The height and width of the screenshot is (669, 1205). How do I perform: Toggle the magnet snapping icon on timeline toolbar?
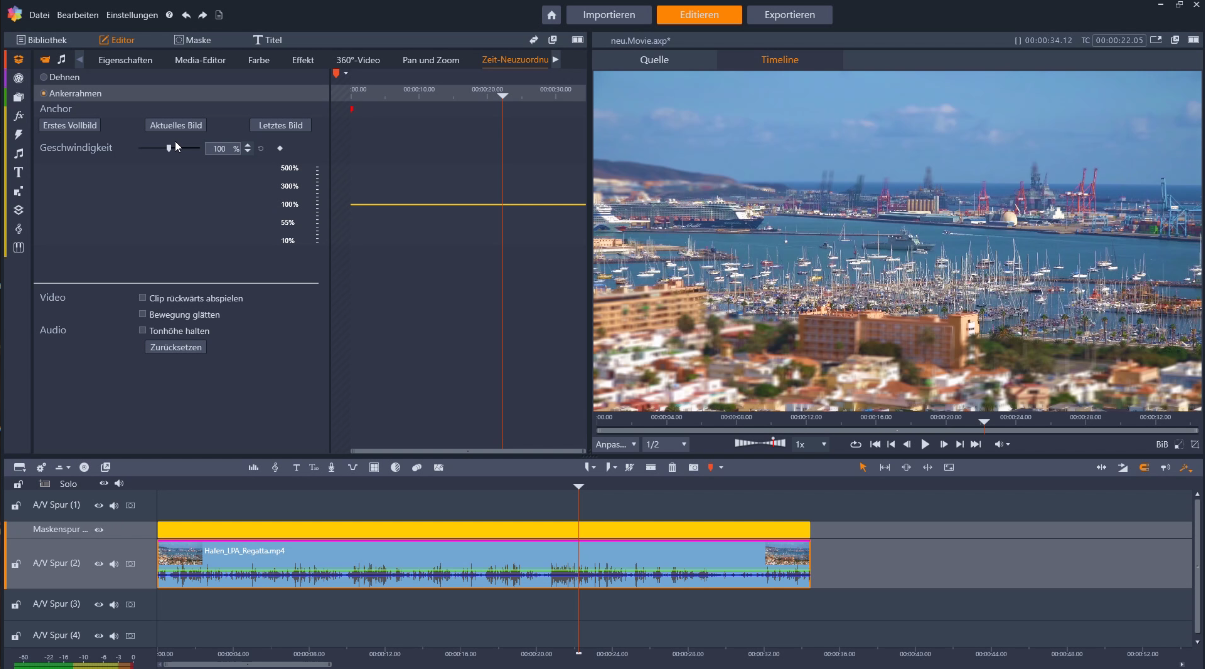[1144, 467]
